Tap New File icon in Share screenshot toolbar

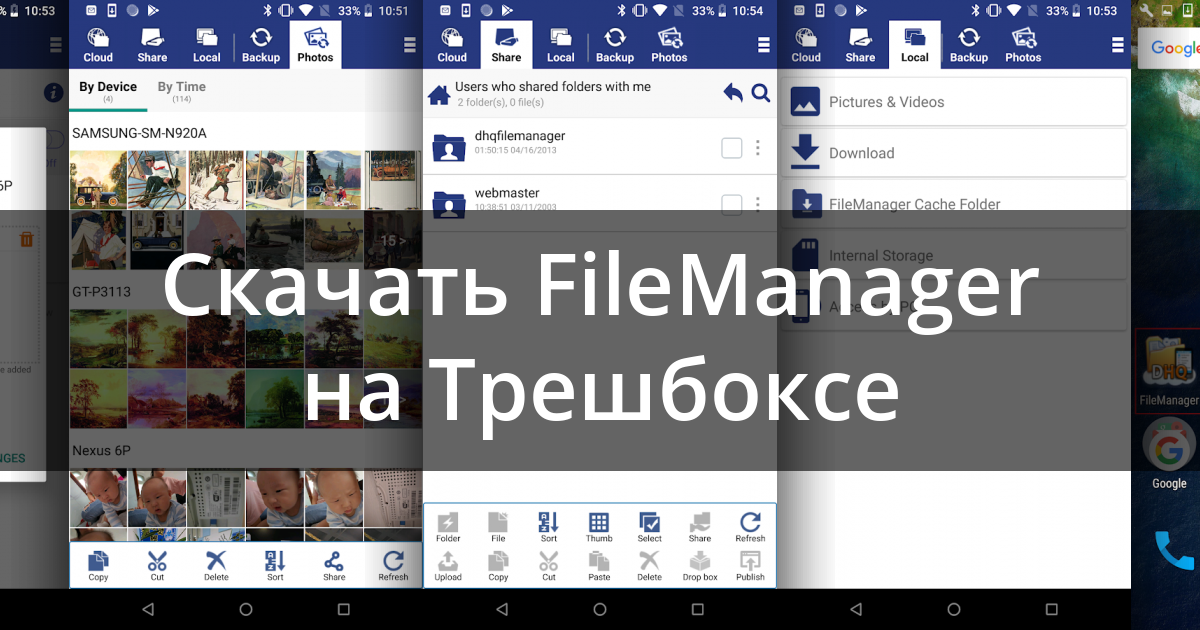[x=498, y=527]
